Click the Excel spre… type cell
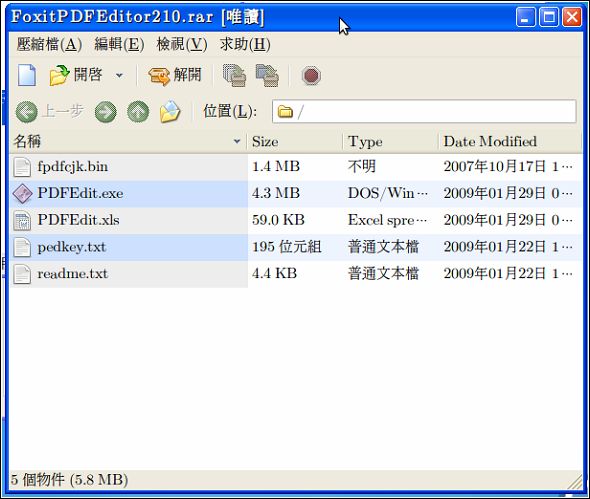Screen dimensions: 590x499 click(388, 220)
